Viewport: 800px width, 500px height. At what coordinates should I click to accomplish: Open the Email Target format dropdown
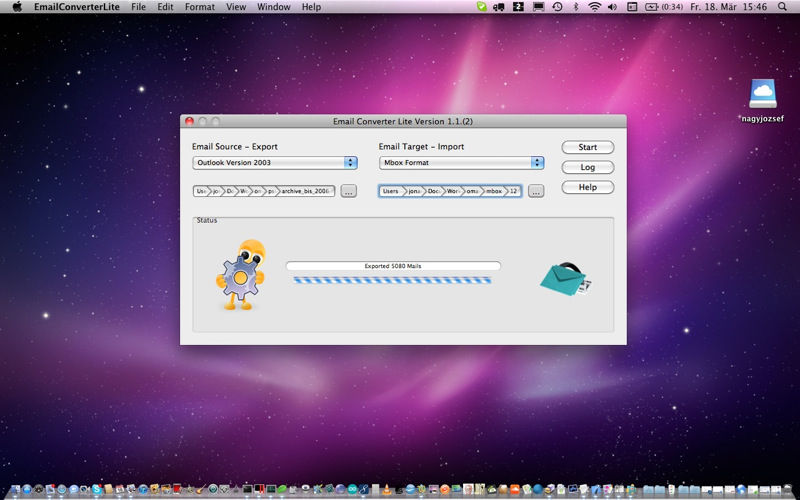click(461, 163)
